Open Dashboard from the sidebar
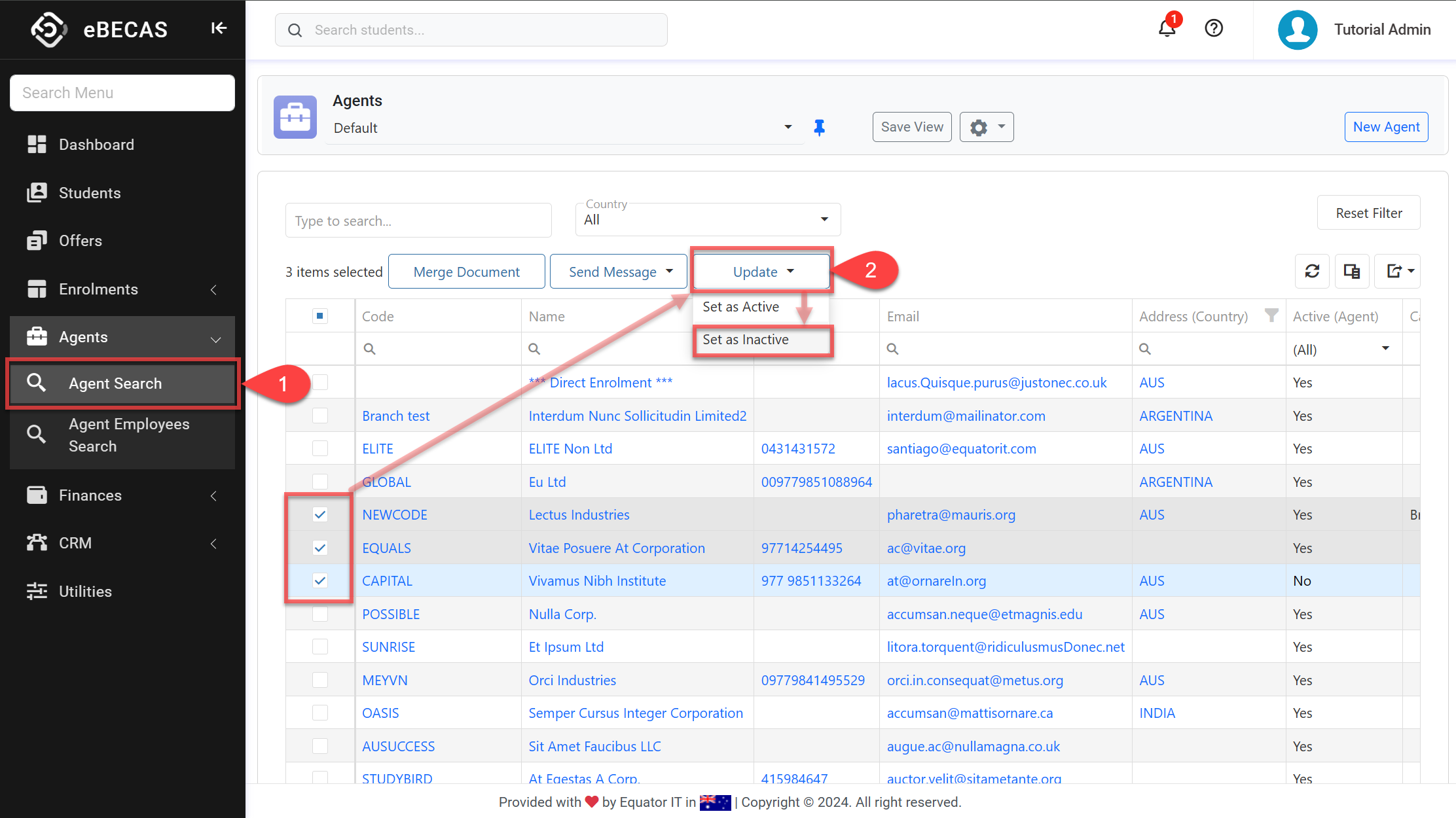This screenshot has width=1456, height=818. 122,145
